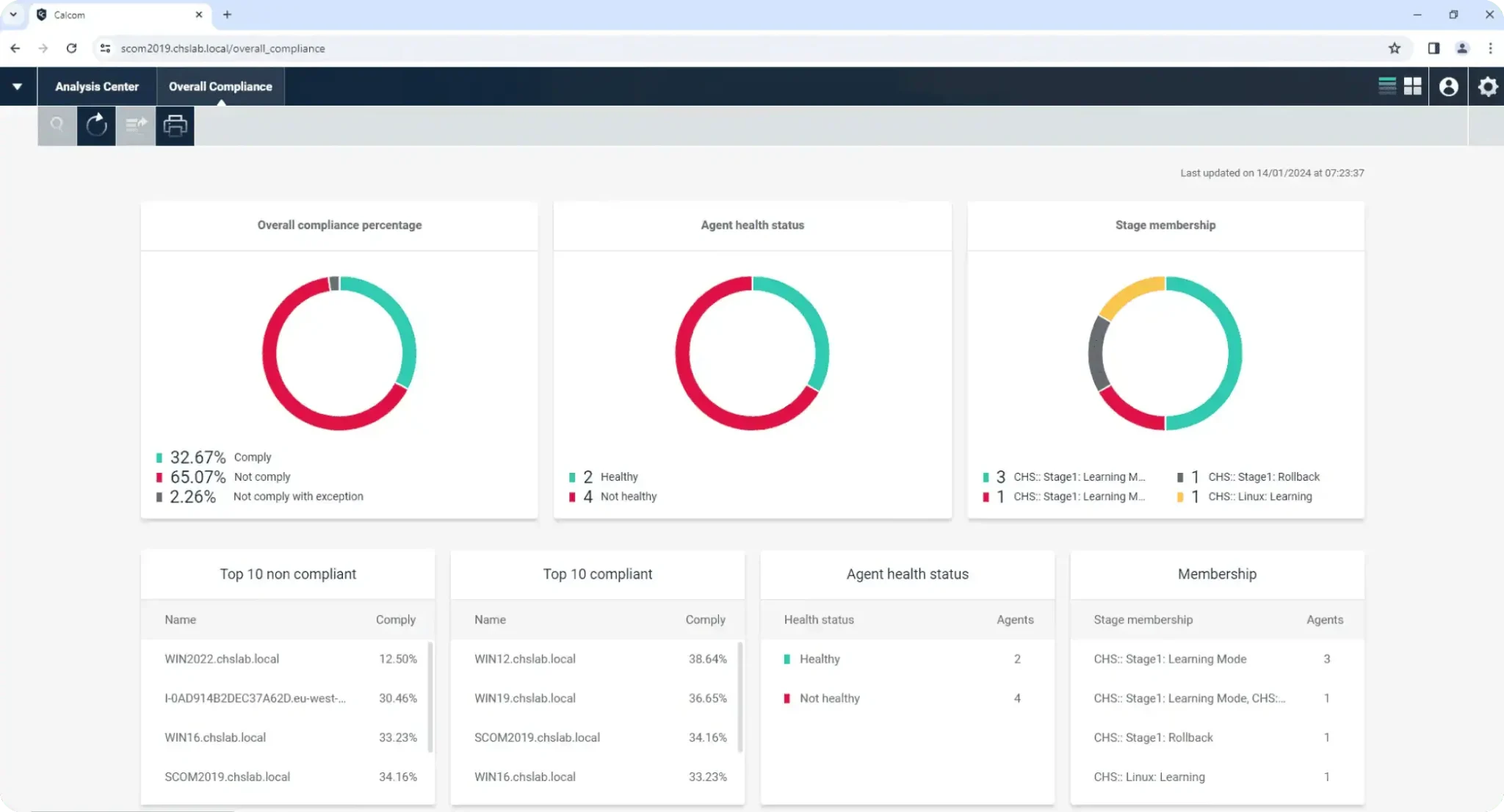Click the export toolbar icon

[x=136, y=126]
